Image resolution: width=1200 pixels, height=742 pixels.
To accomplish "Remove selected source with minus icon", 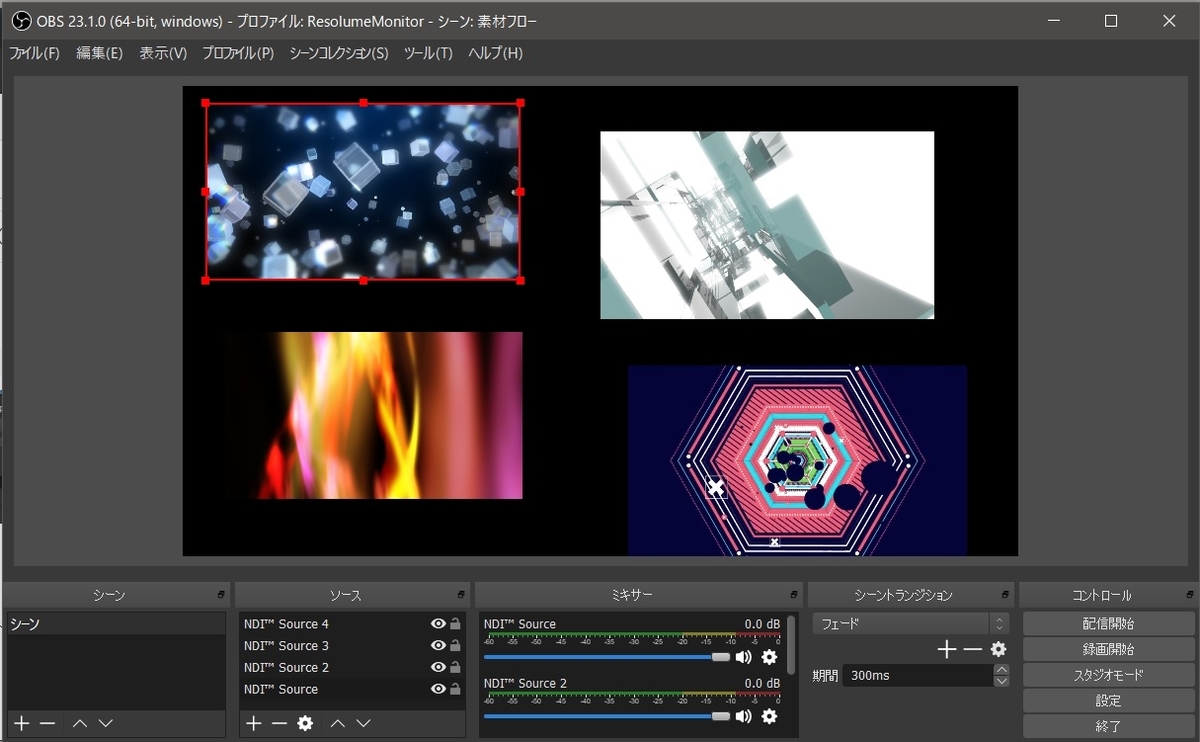I will click(280, 723).
